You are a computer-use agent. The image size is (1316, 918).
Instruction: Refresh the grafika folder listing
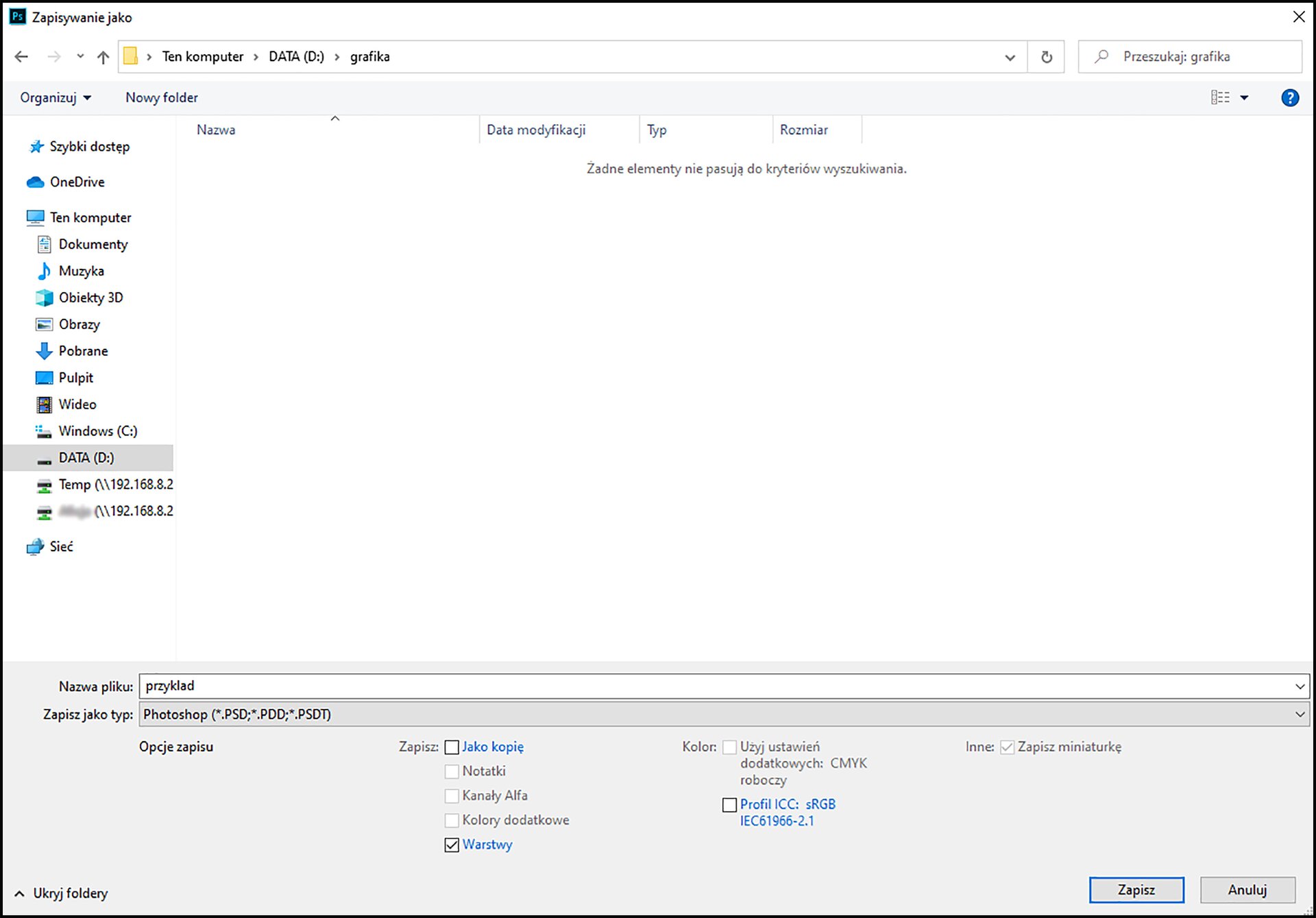coord(1046,57)
